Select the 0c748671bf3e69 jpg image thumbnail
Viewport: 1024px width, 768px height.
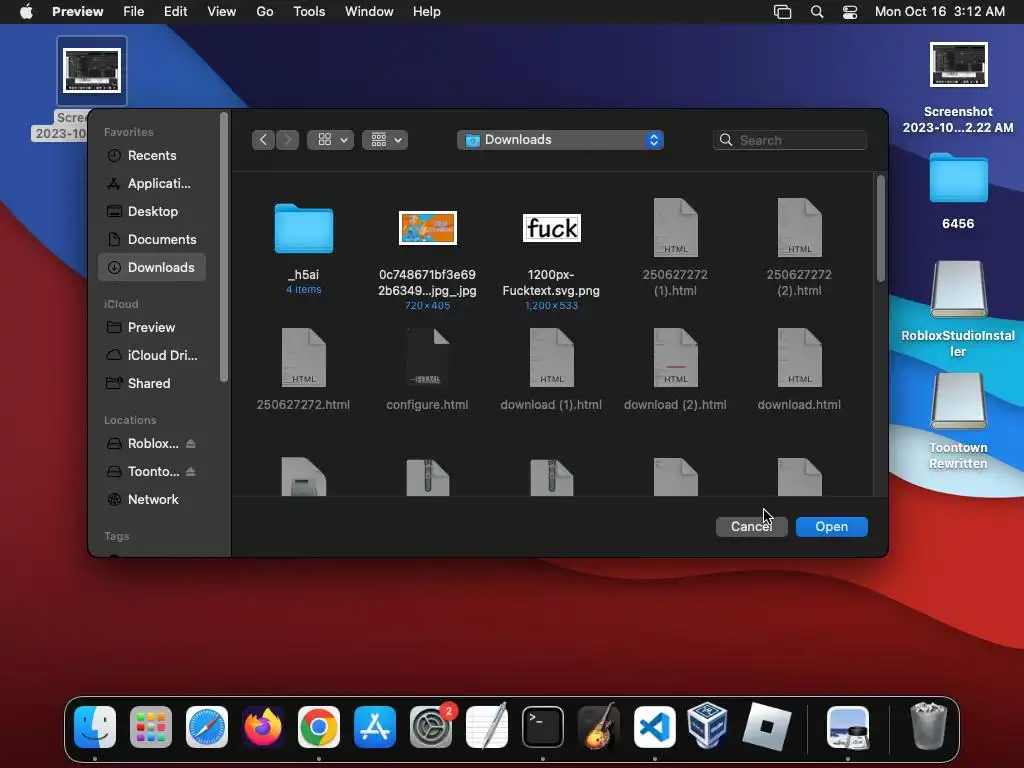[428, 228]
